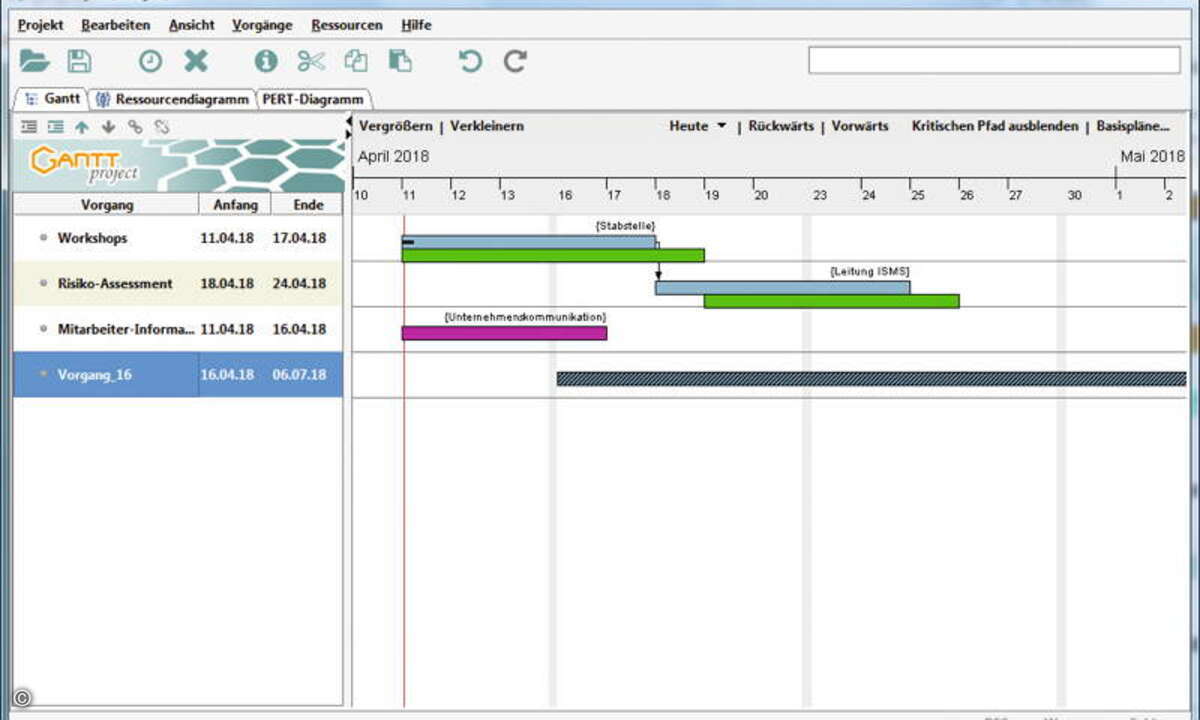Redo the last undone action
The width and height of the screenshot is (1200, 720).
515,61
